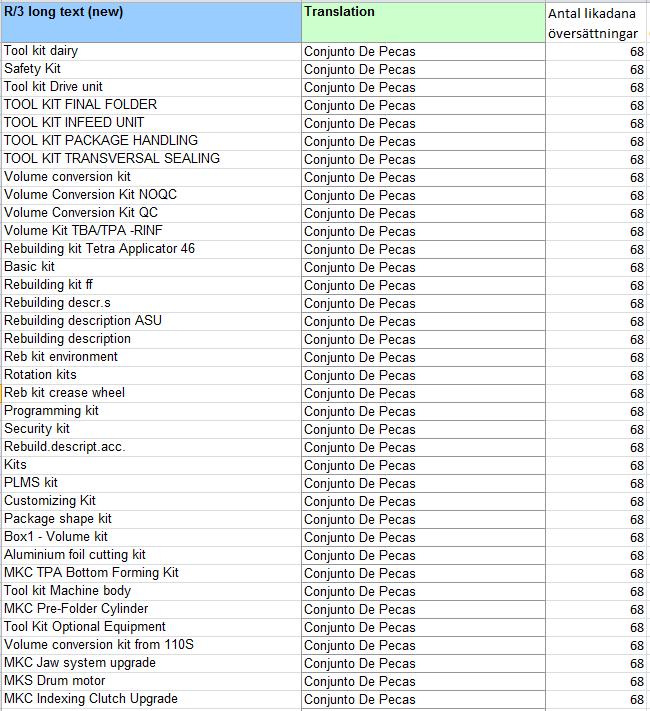650x711 pixels.
Task: Click the 'Kits' cell
Action: pyautogui.click(x=151, y=465)
